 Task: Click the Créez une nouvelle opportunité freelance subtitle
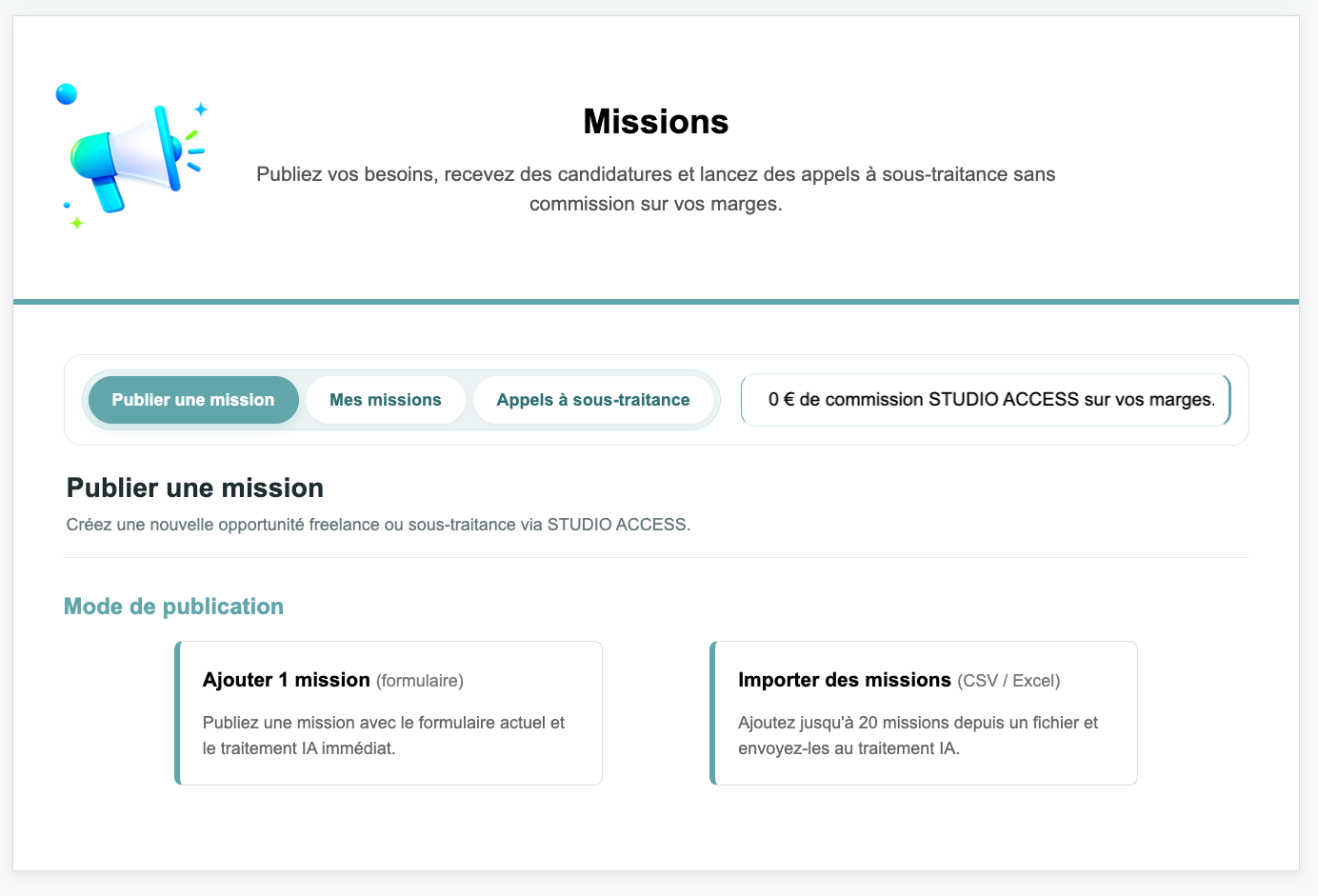point(378,525)
